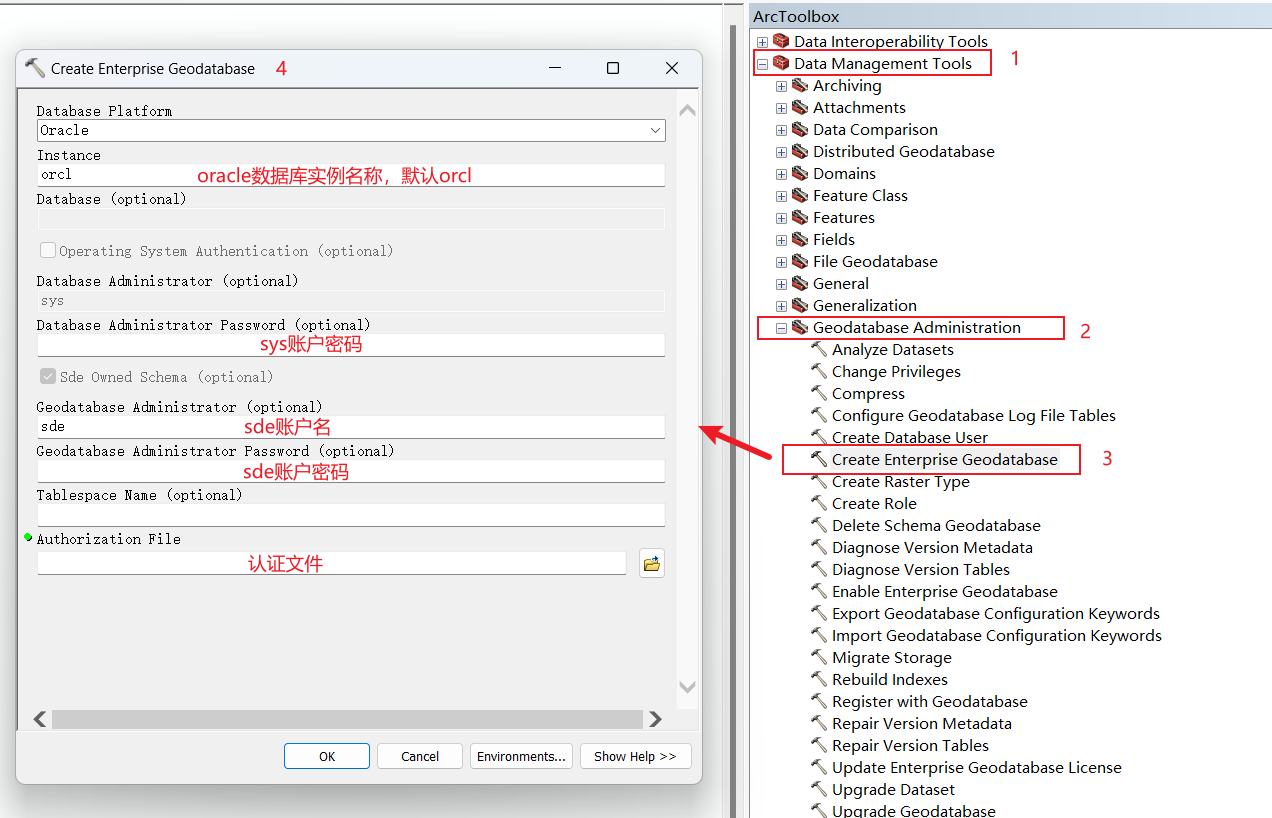Click the Analyze Datasets tool hammer icon
1272x818 pixels.
[x=819, y=349]
